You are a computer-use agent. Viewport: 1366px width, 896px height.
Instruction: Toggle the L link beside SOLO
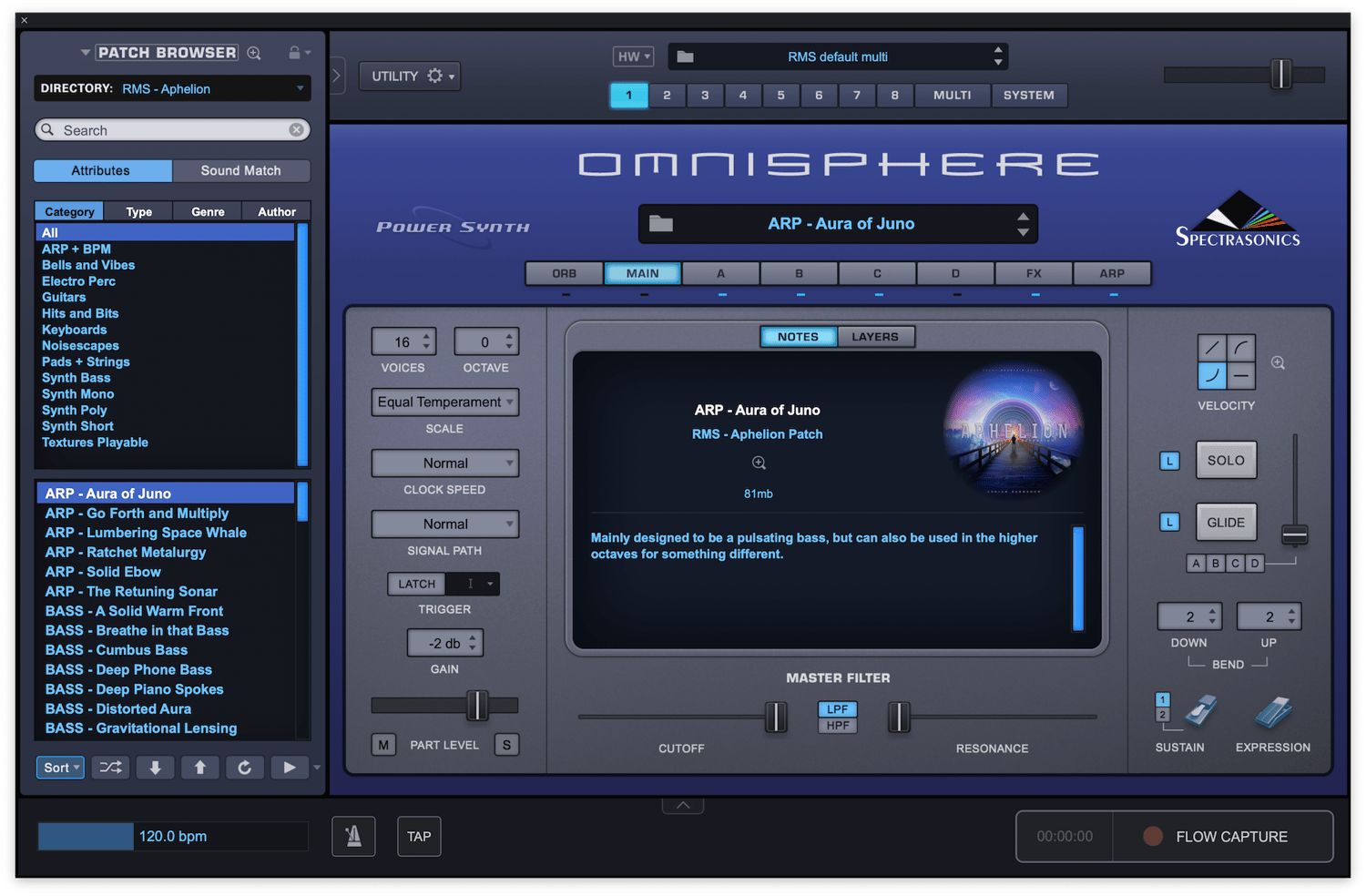(x=1169, y=461)
